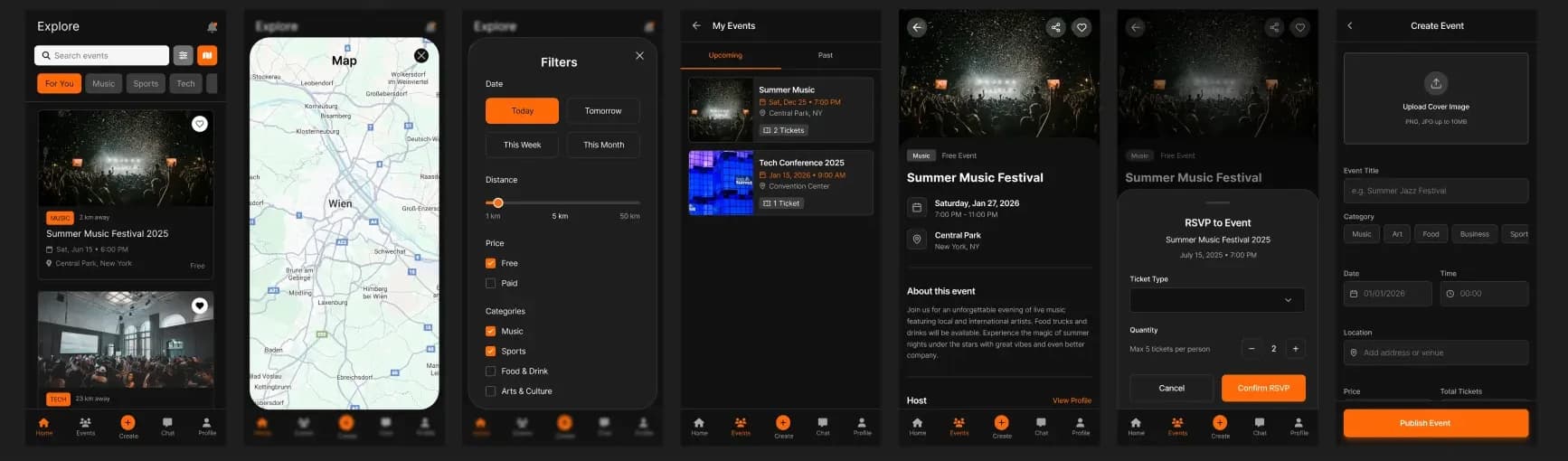
Task: Go to Home in Explore screen's bottom bar
Action: 43,427
